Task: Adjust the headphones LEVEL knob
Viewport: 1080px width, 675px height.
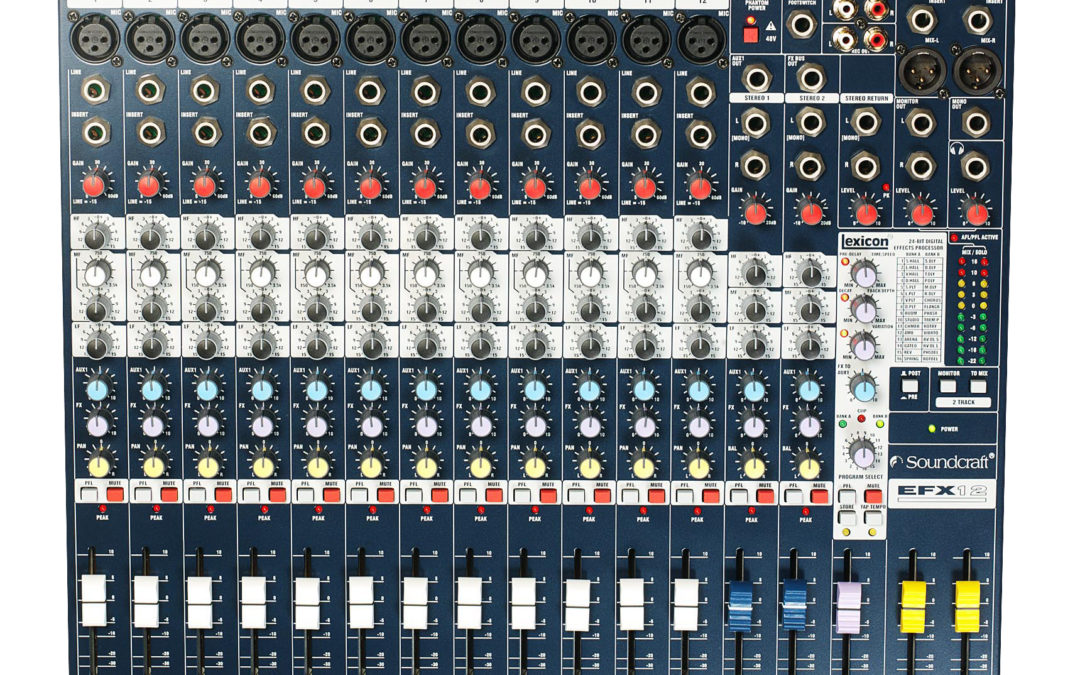Action: 976,214
